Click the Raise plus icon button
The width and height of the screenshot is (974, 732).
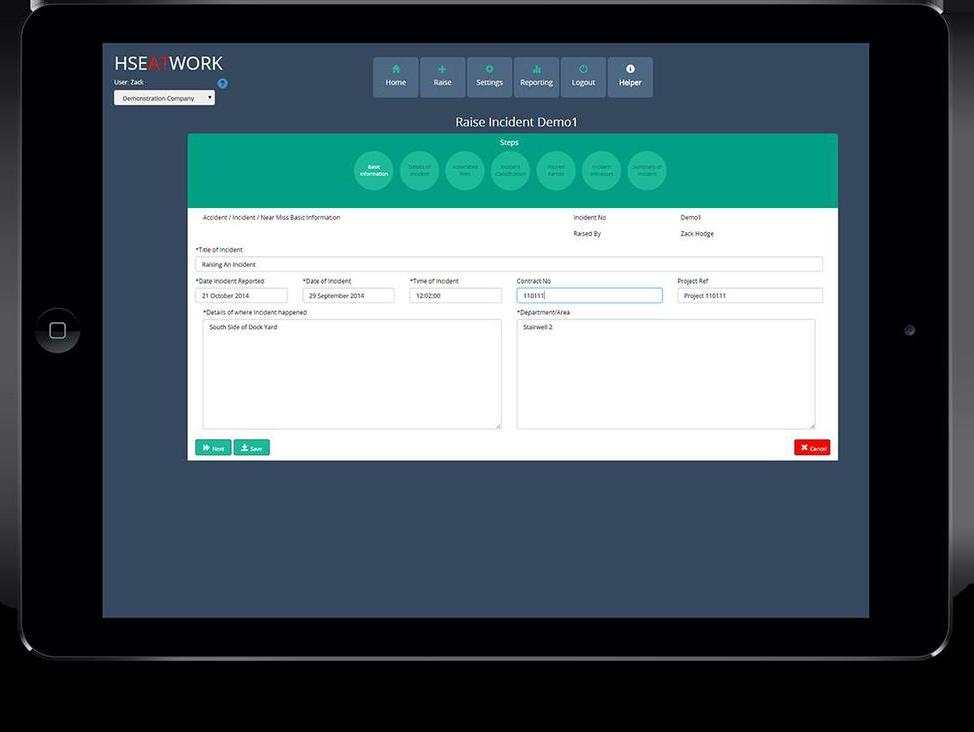(x=442, y=77)
